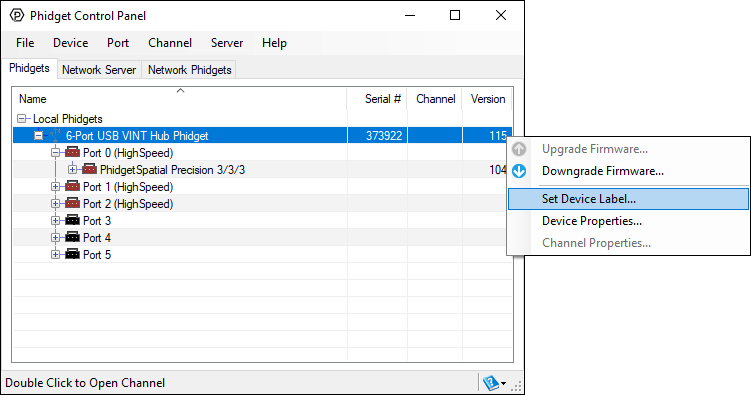The height and width of the screenshot is (395, 751).
Task: Click the Phidget logo icon in title bar
Action: click(17, 15)
